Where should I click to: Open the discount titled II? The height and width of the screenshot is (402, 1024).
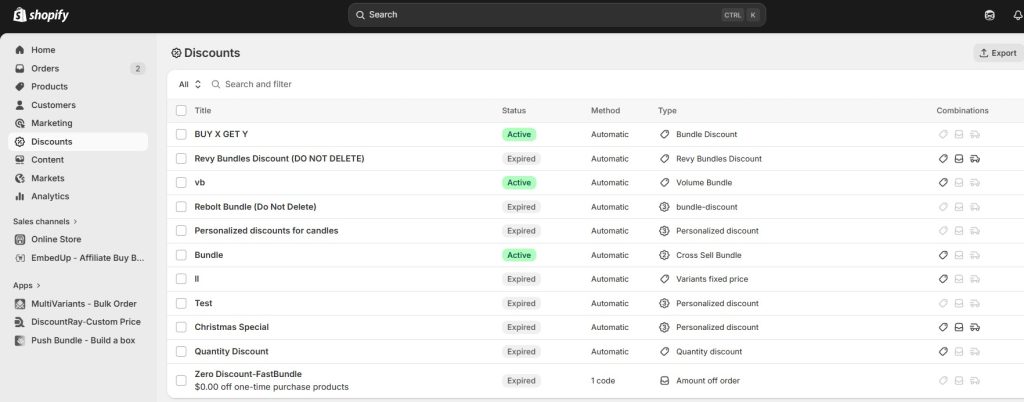pos(197,279)
